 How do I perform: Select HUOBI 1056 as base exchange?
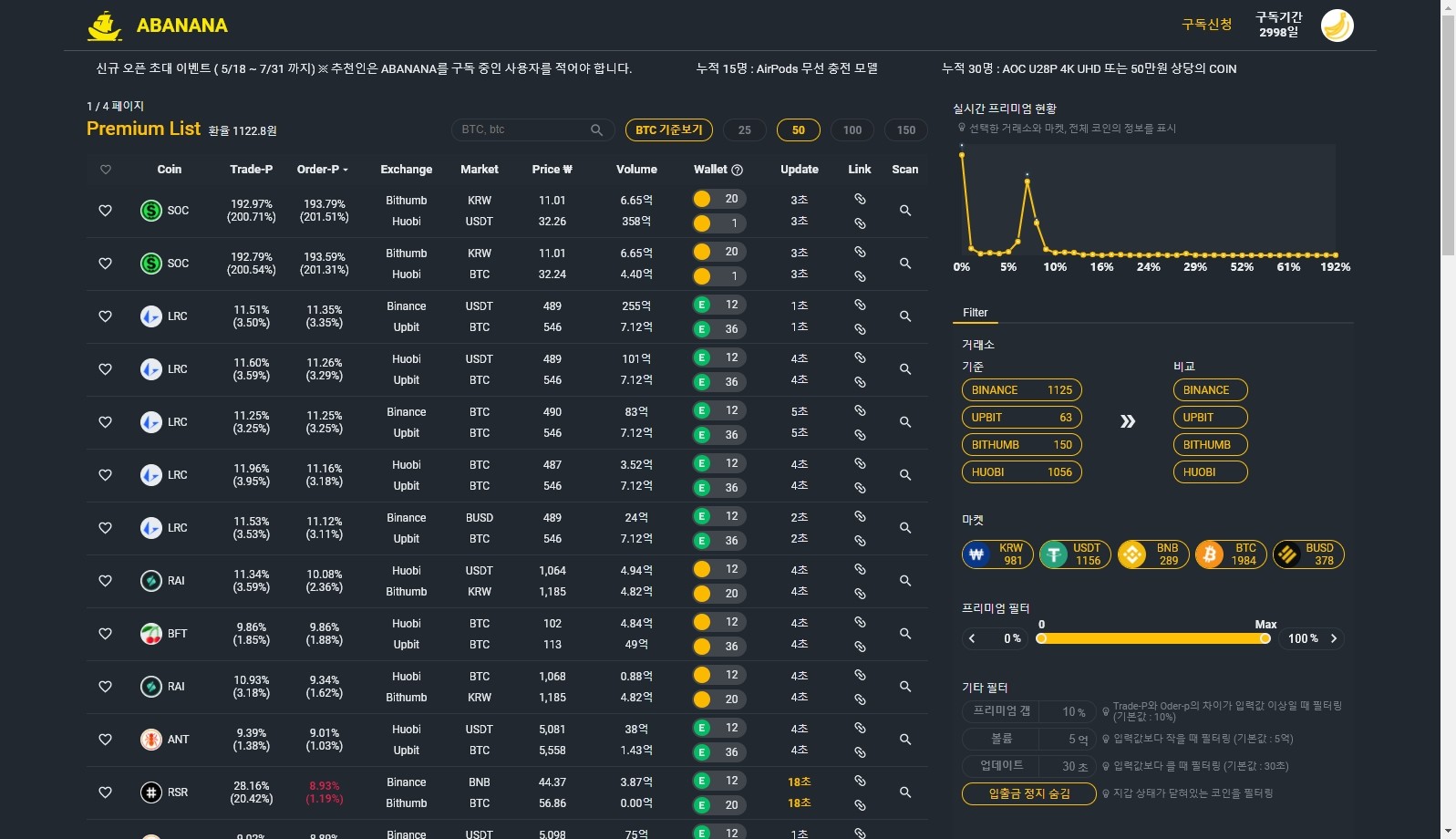pos(1022,472)
